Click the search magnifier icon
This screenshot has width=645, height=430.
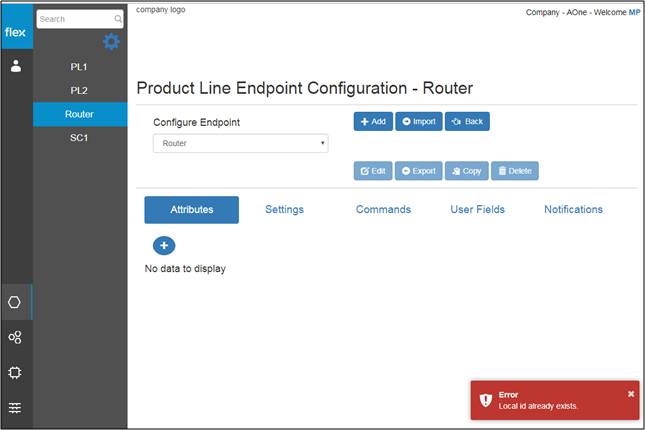(x=118, y=19)
